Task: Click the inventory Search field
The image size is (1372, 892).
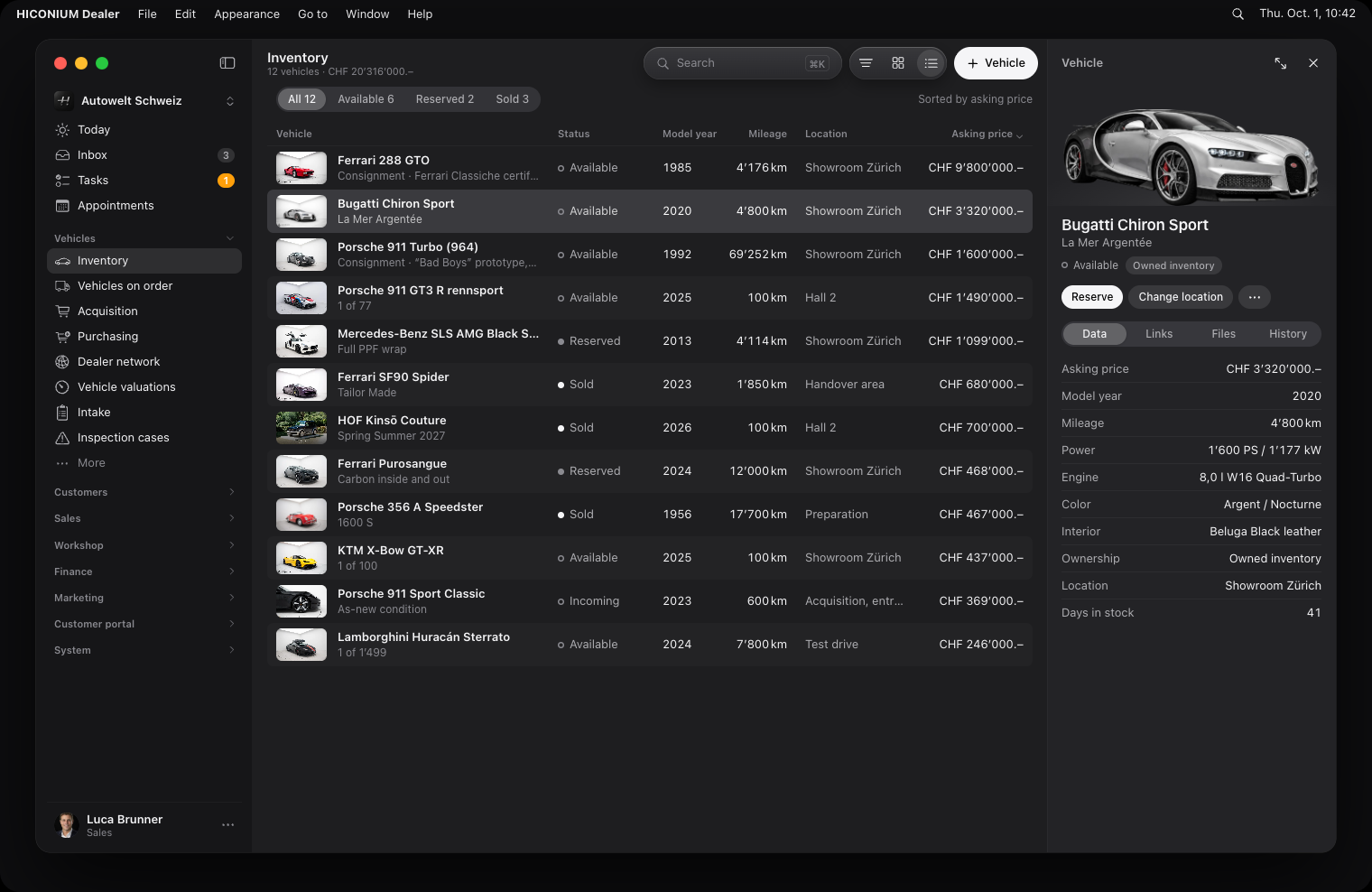Action: pos(743,63)
